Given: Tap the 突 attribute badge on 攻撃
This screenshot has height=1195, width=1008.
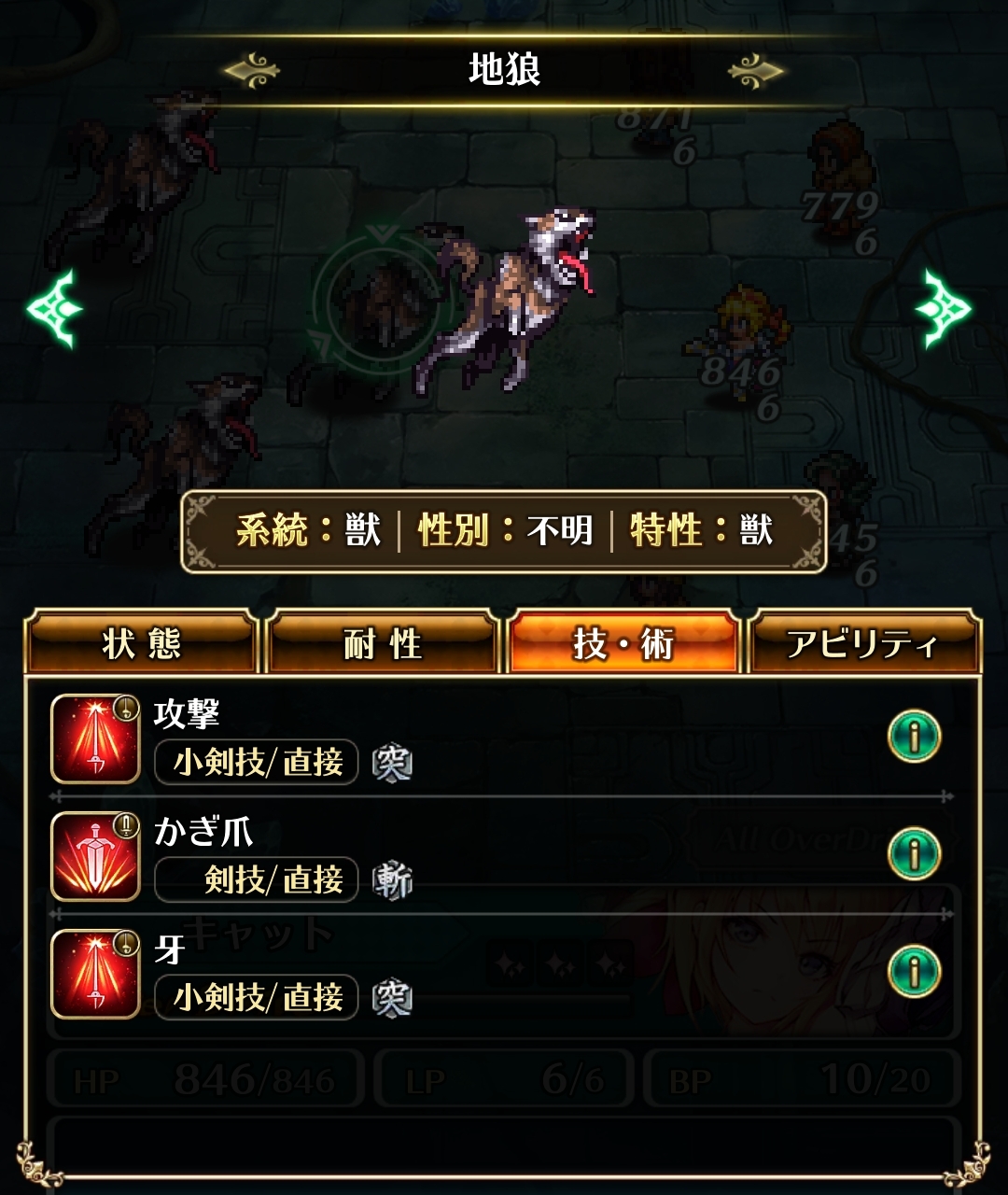Looking at the screenshot, I should click(x=392, y=764).
